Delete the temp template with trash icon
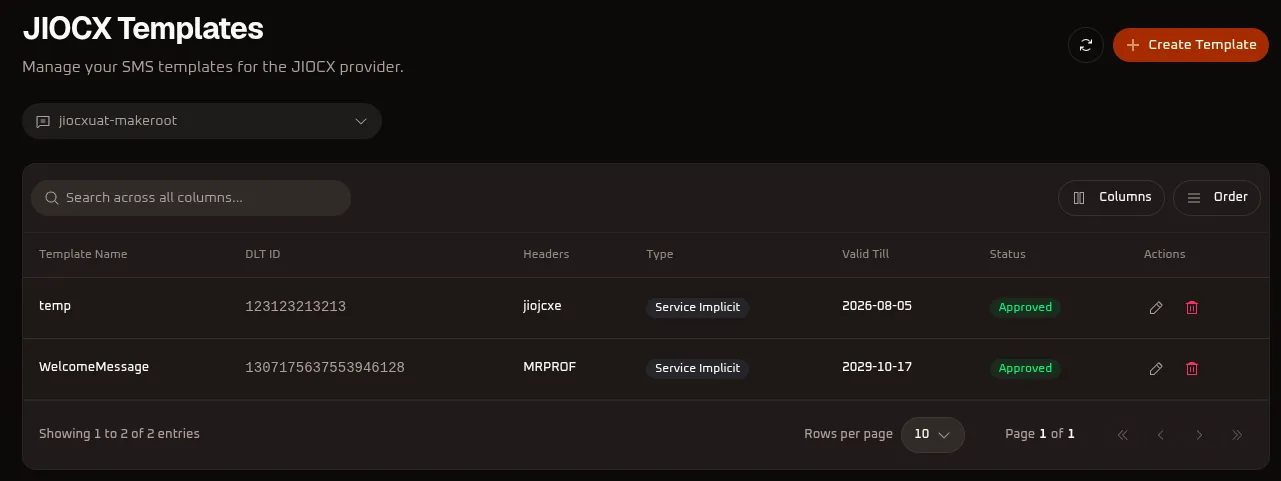Image resolution: width=1281 pixels, height=481 pixels. (1192, 308)
